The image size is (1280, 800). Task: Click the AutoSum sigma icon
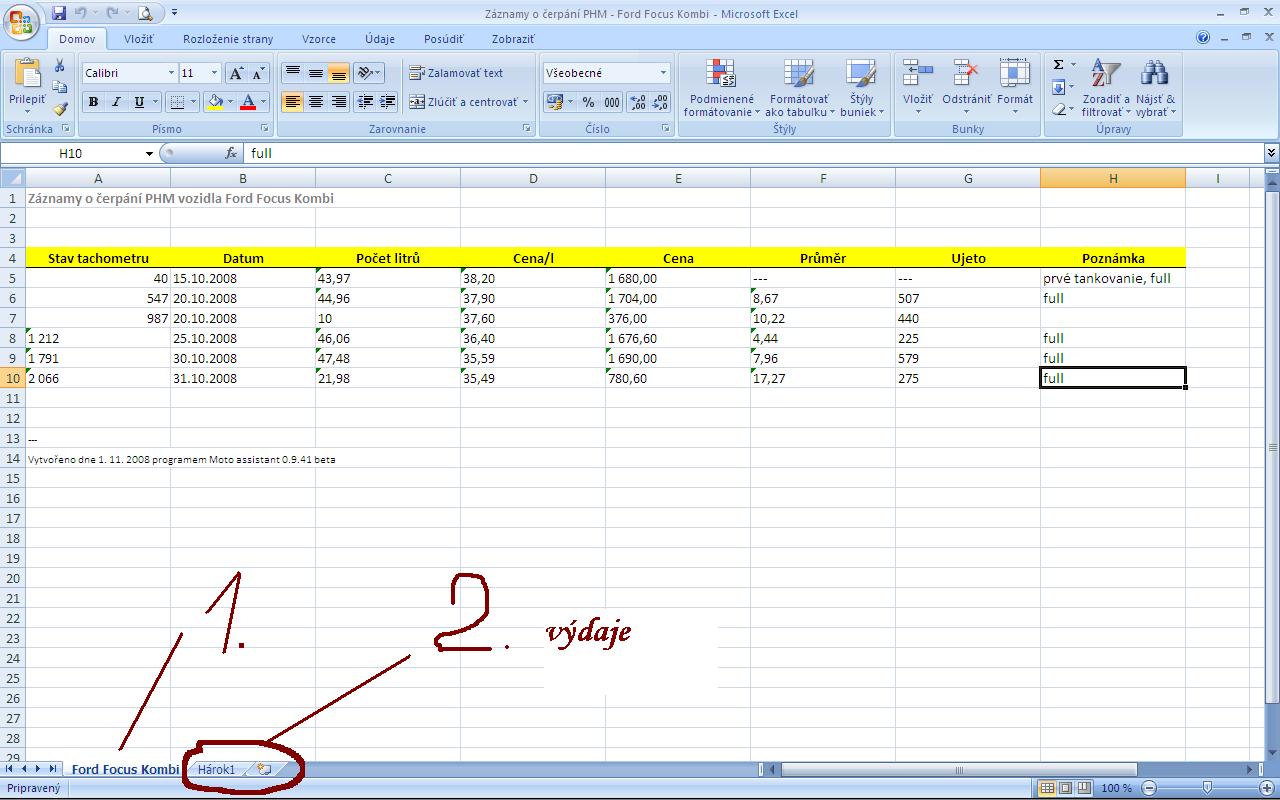click(1059, 65)
